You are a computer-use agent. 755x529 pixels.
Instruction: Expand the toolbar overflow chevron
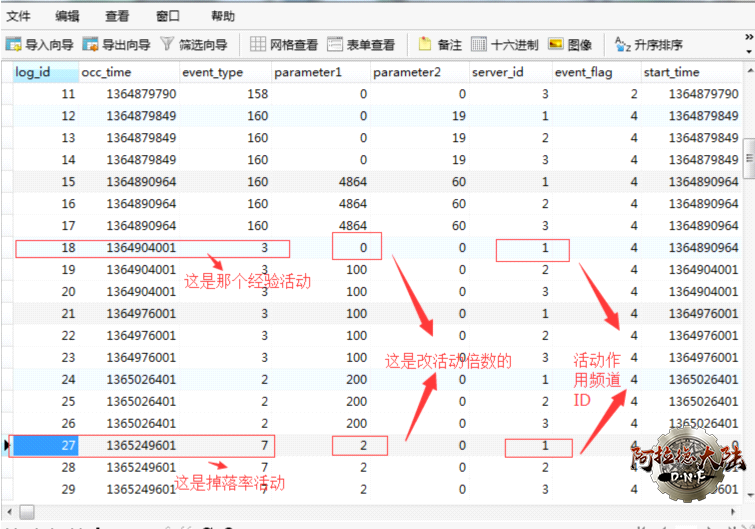tap(748, 45)
